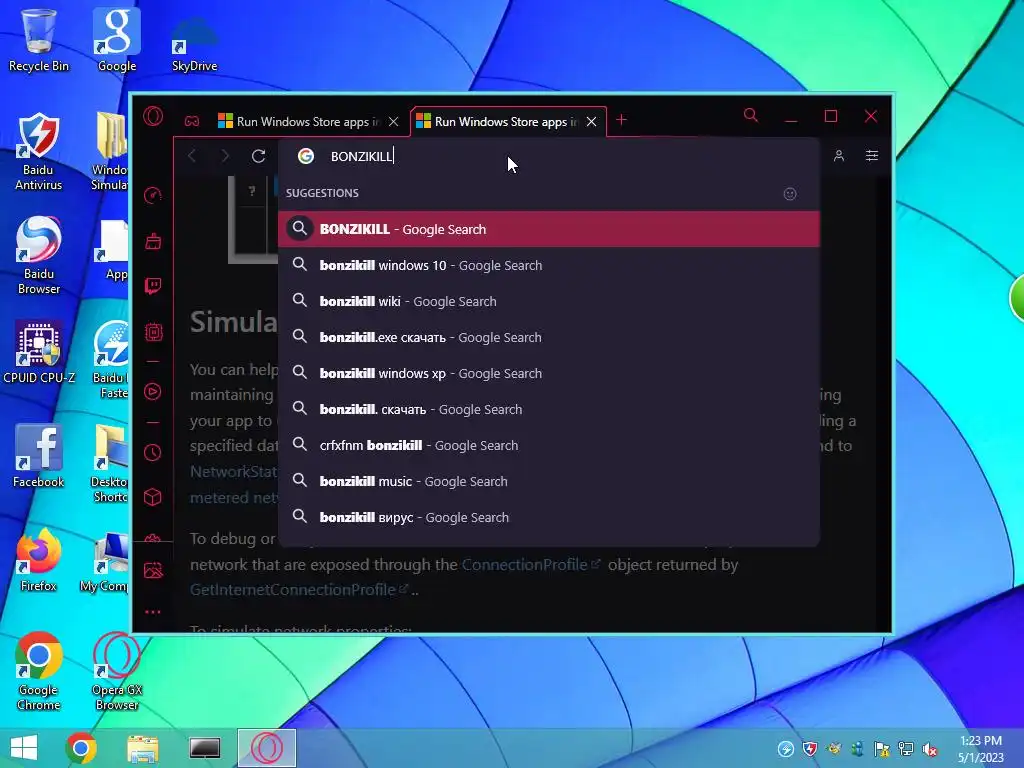1024x768 pixels.
Task: Choose bonzikill wiki suggestion
Action: [549, 301]
